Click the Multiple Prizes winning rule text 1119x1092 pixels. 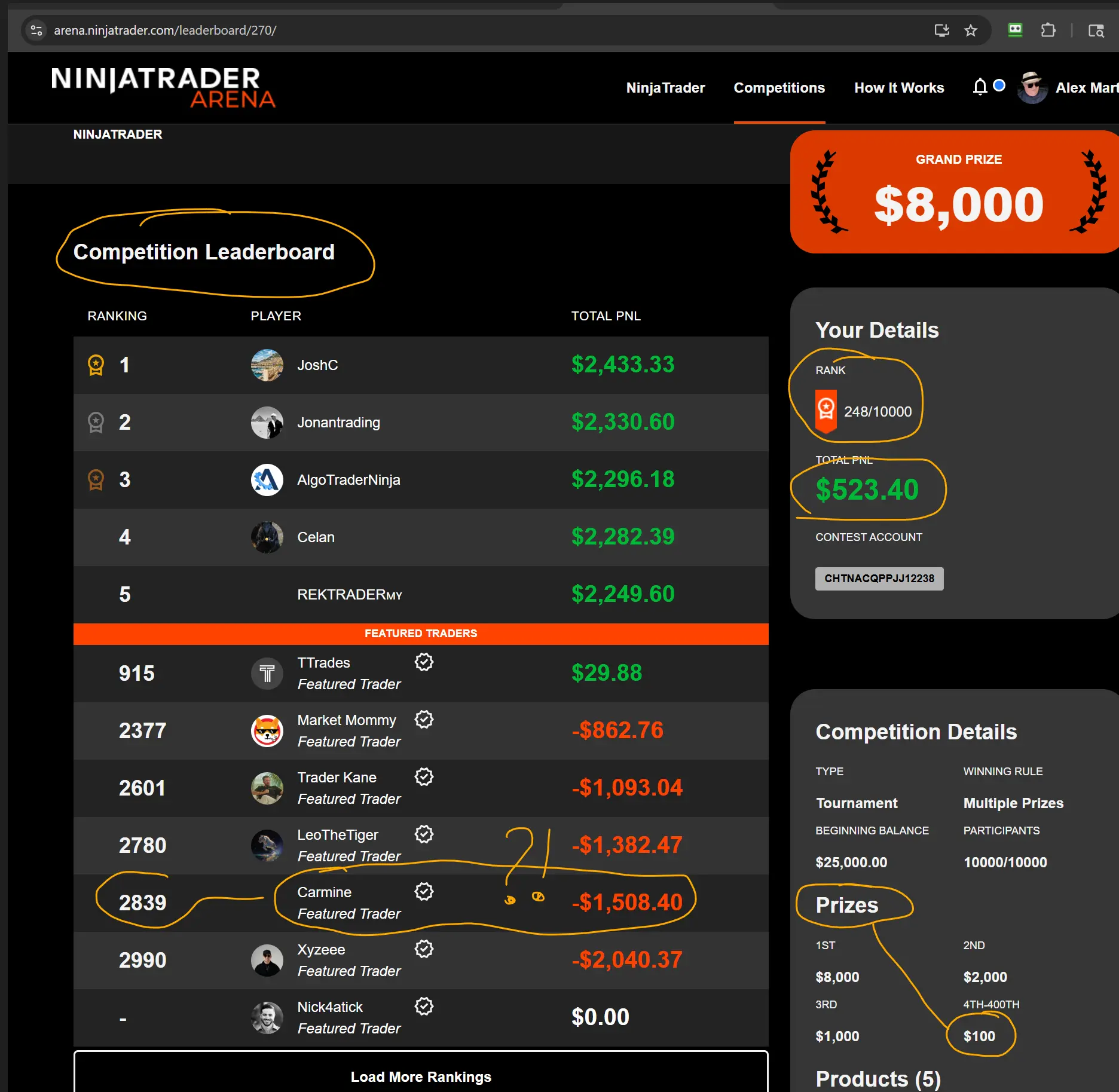(1013, 803)
